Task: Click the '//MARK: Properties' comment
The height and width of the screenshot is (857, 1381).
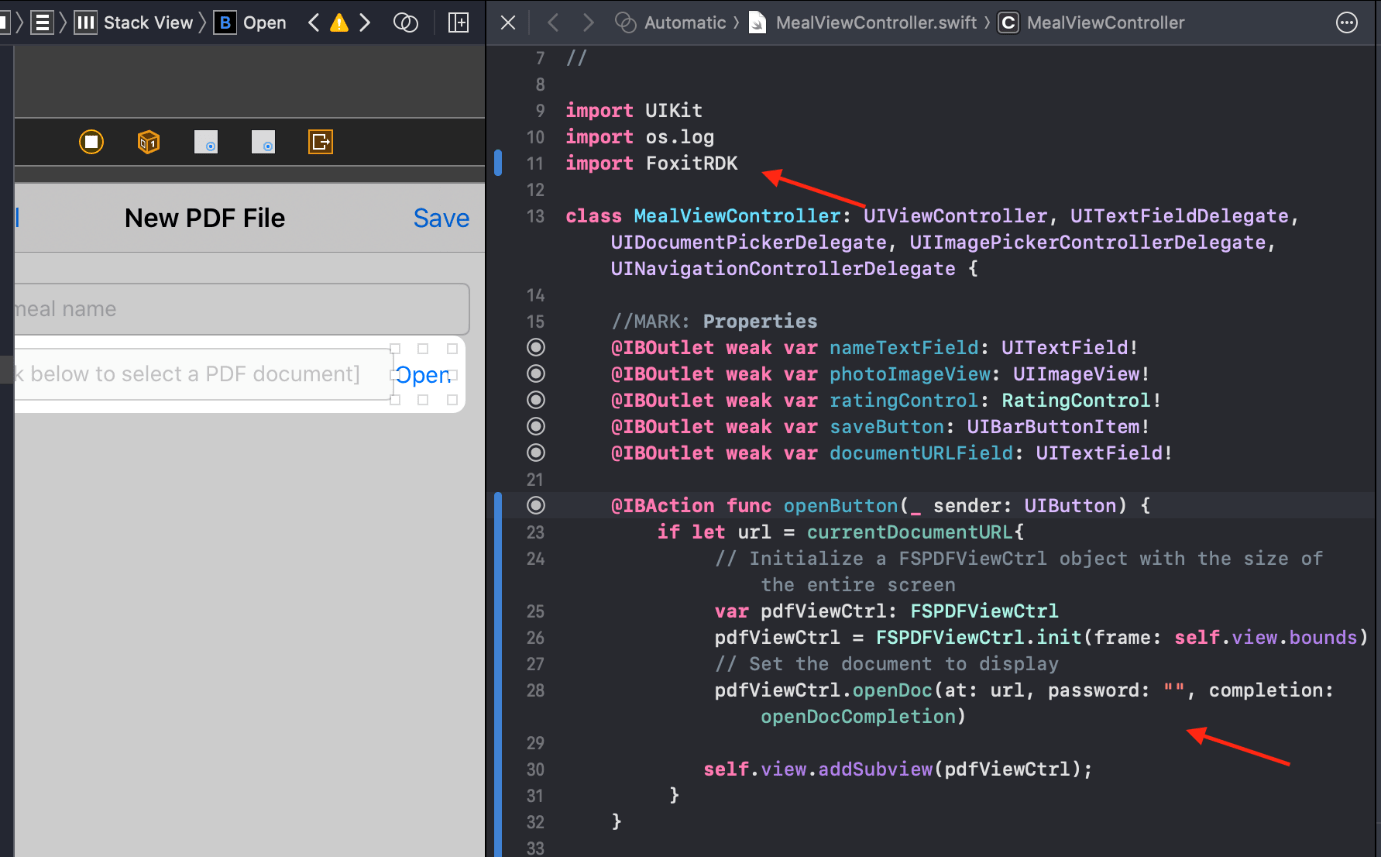Action: [x=714, y=321]
